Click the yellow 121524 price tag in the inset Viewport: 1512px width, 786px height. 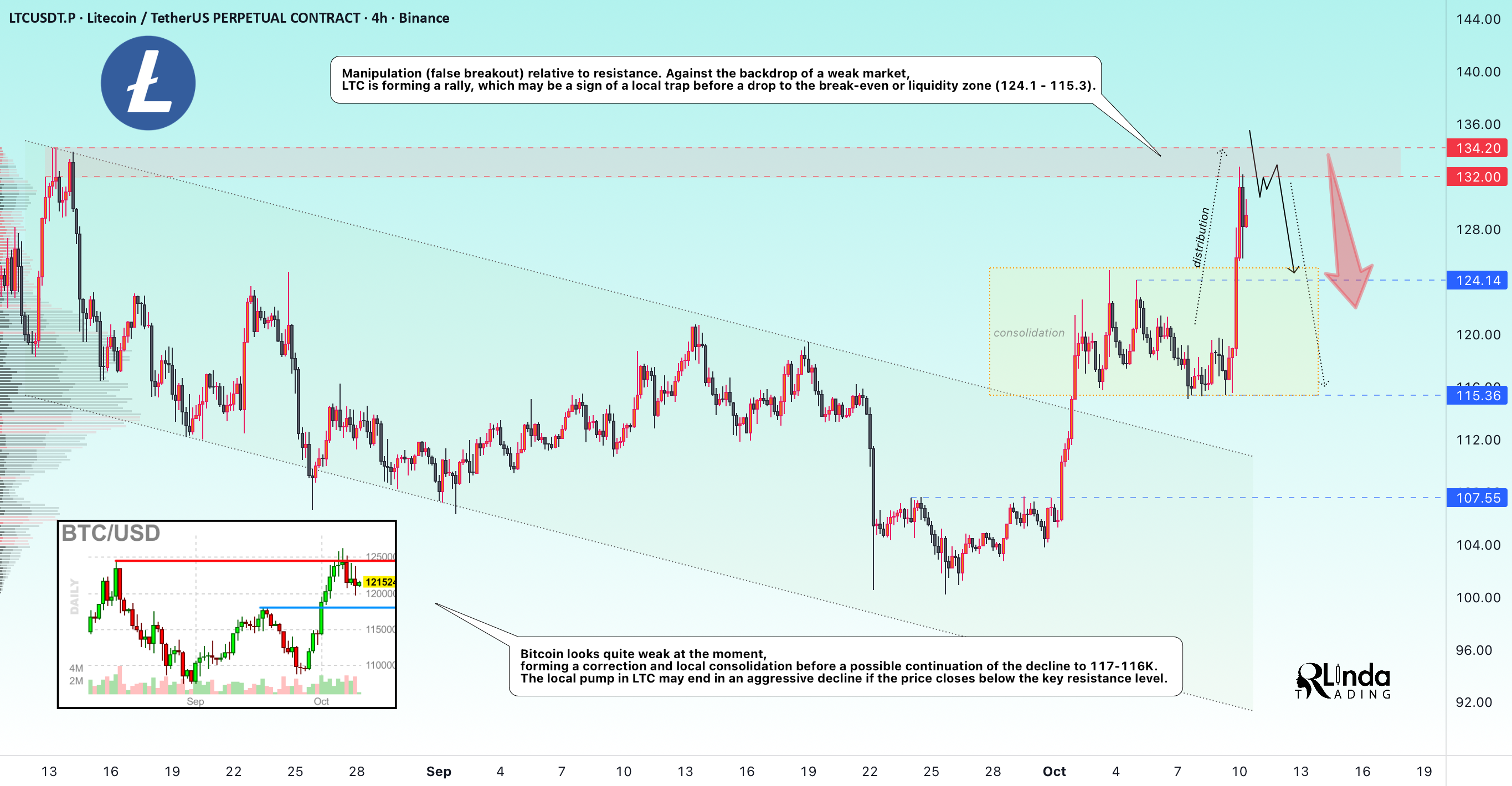(380, 582)
